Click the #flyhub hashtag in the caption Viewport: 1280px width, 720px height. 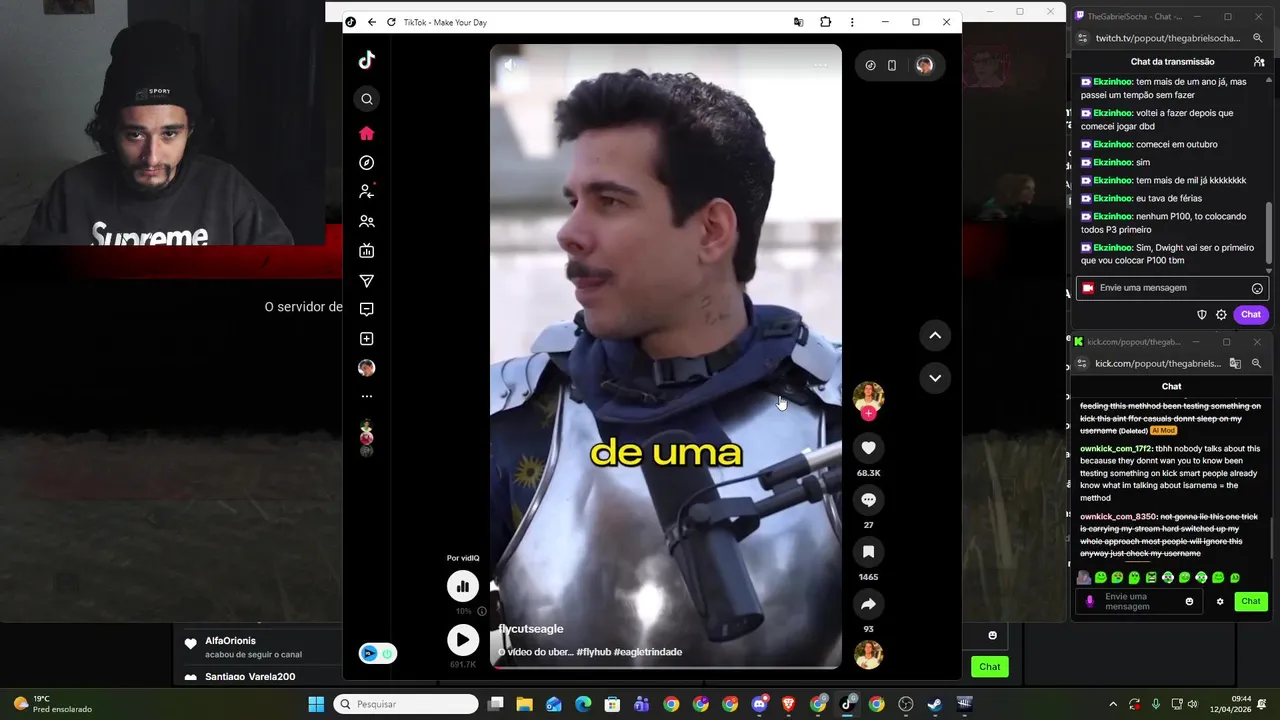[x=592, y=652]
